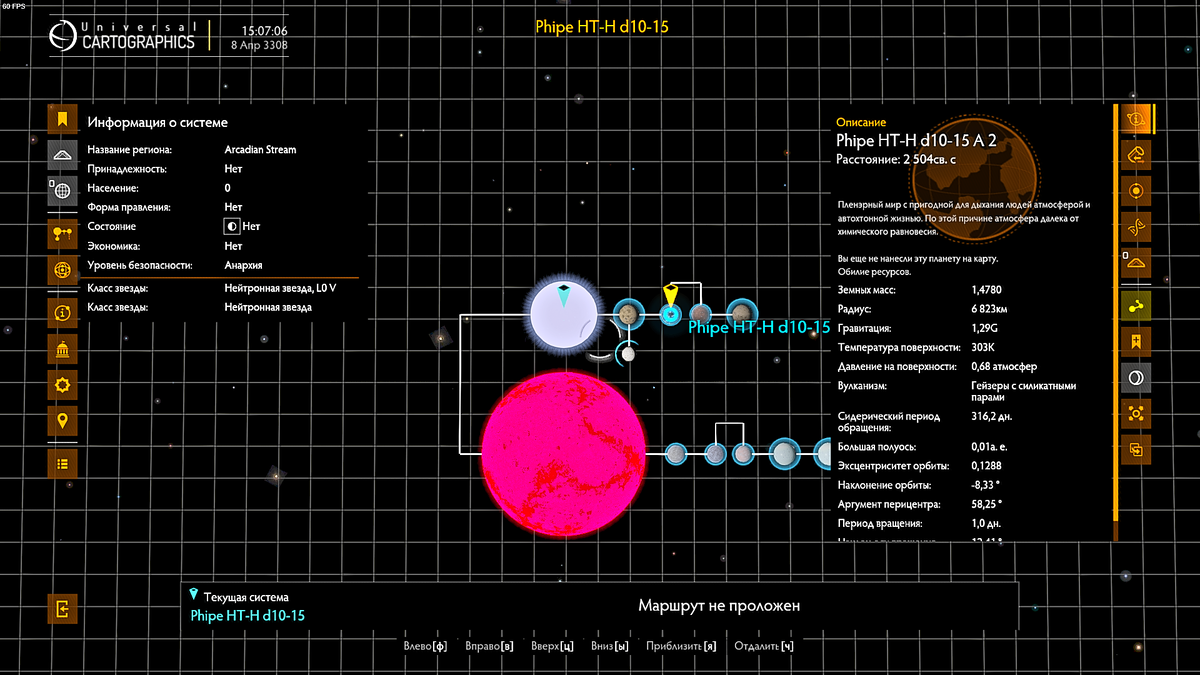Click the exit map icon at bottom left

[62, 607]
